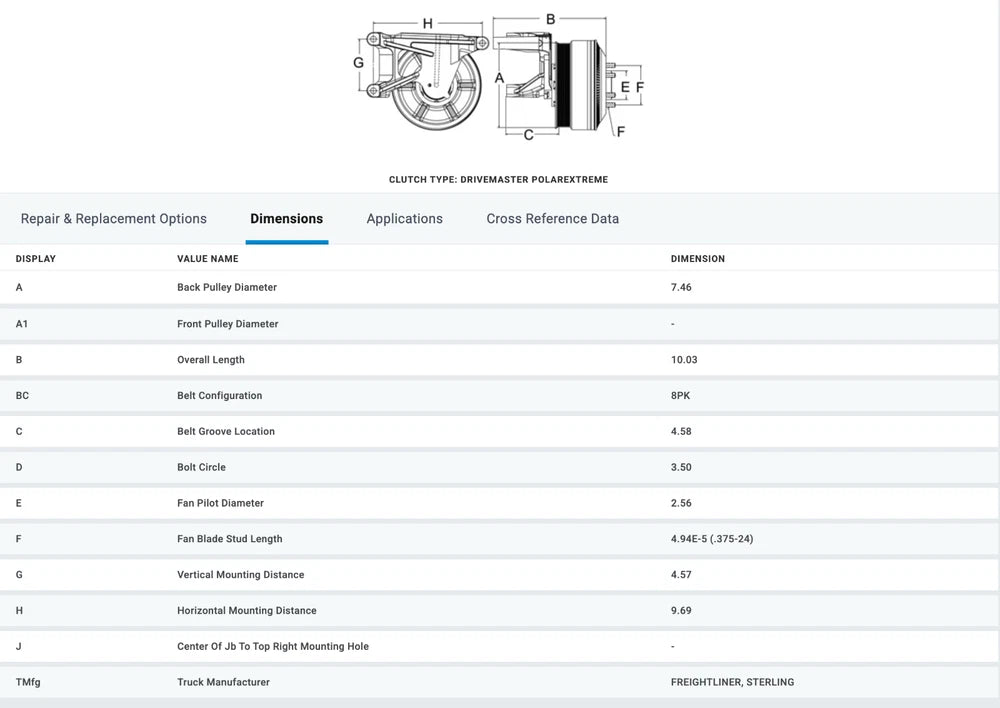Select the Horizontal Mounting Distance value 9.69
Screen dimensions: 1000x708
[681, 611]
